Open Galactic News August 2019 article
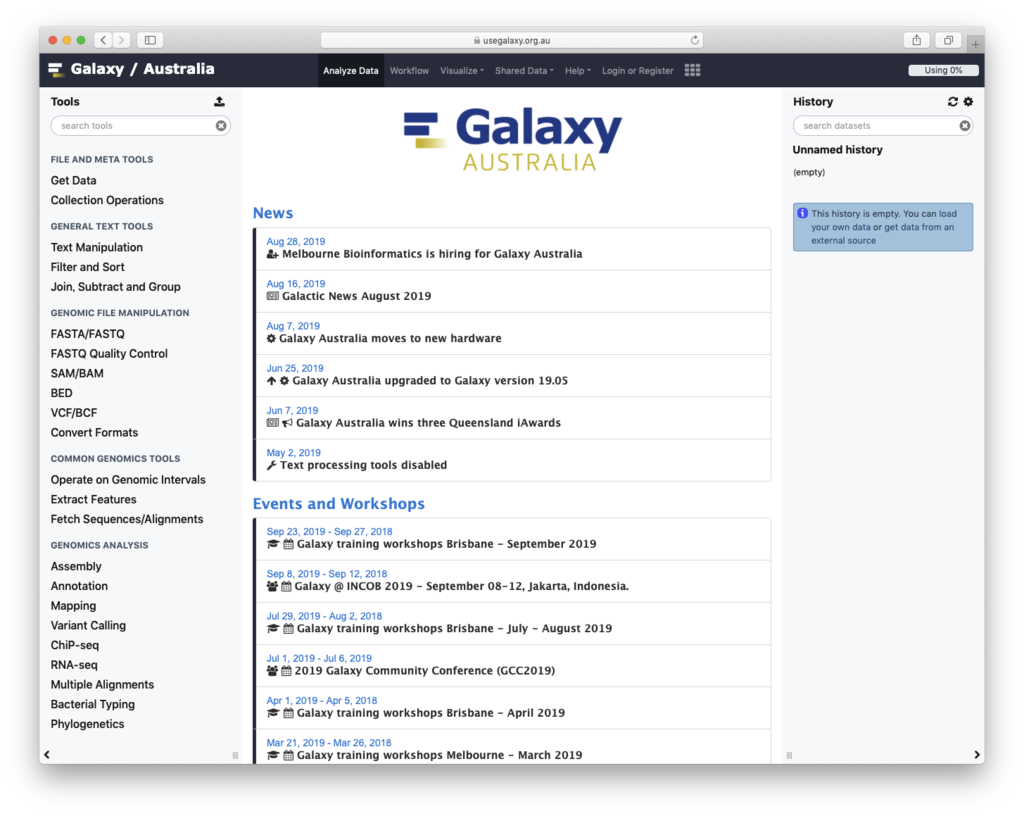Screen dimensions: 1024x816 357,296
